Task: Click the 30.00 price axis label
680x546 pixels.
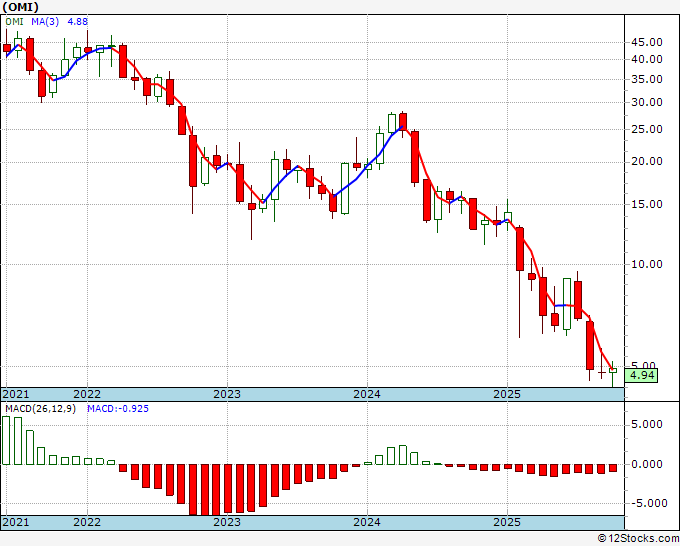Action: 647,102
